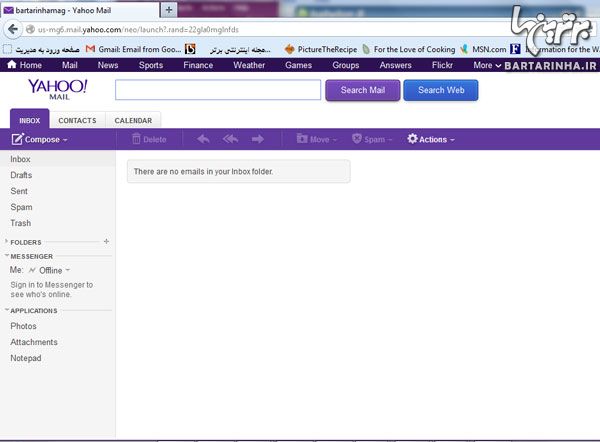Open the Compose dropdown arrow

coord(65,140)
